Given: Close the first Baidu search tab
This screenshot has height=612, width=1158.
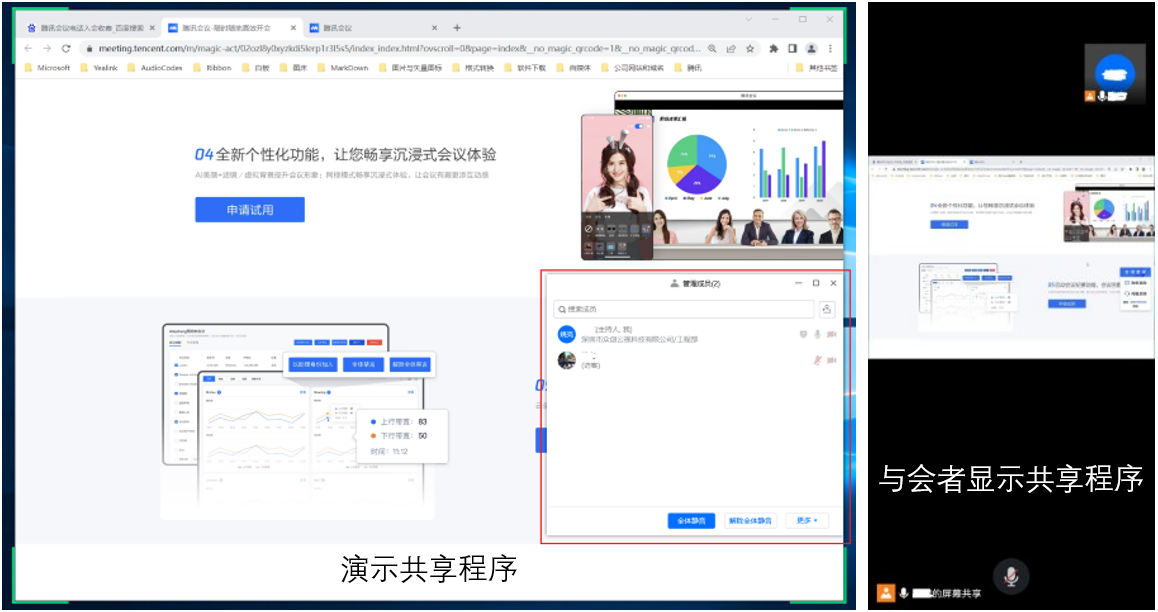Looking at the screenshot, I should 152,28.
